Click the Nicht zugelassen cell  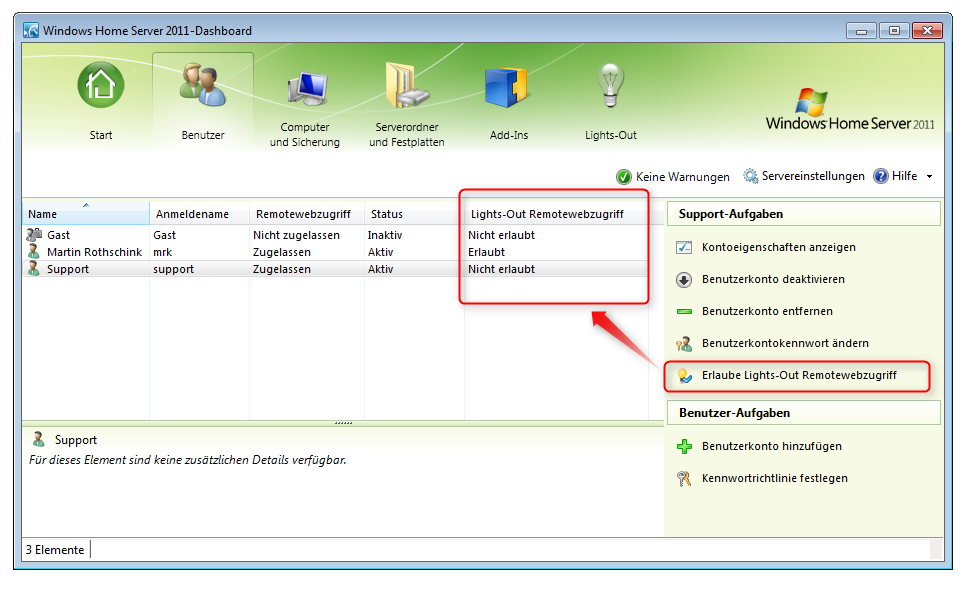click(296, 235)
